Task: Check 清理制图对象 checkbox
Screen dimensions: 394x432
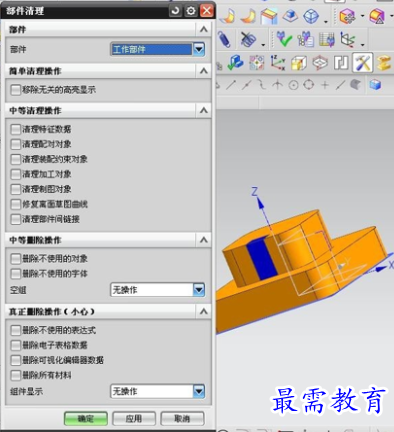Action: pyautogui.click(x=15, y=189)
